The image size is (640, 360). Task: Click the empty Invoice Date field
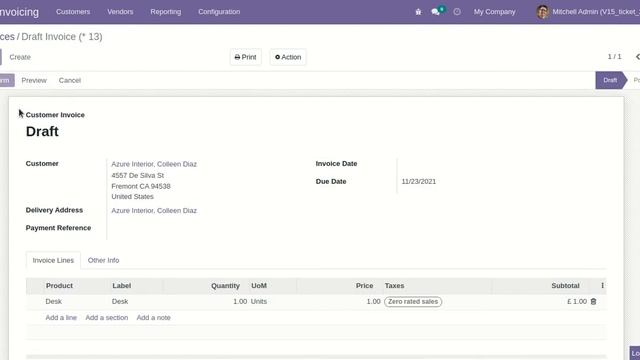(502, 164)
